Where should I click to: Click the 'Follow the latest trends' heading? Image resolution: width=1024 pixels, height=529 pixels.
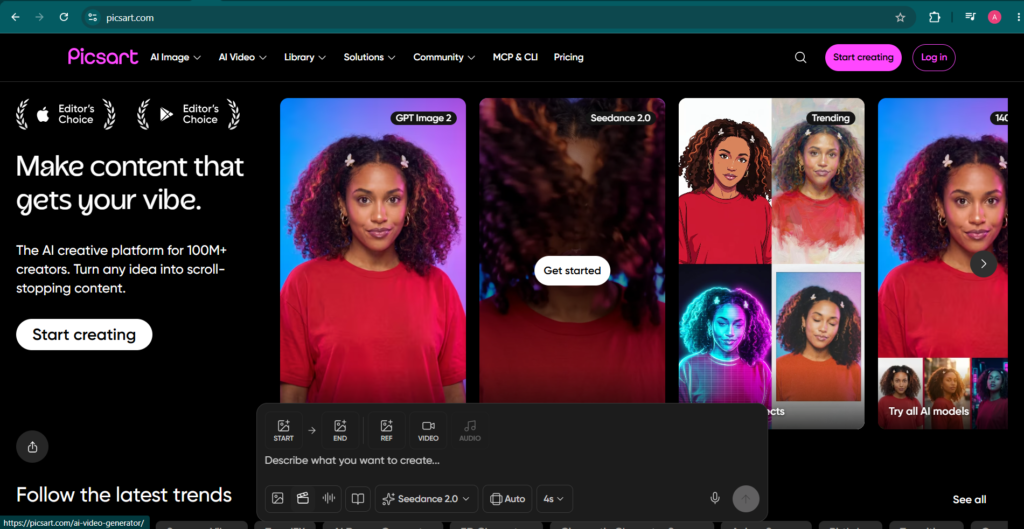(124, 494)
